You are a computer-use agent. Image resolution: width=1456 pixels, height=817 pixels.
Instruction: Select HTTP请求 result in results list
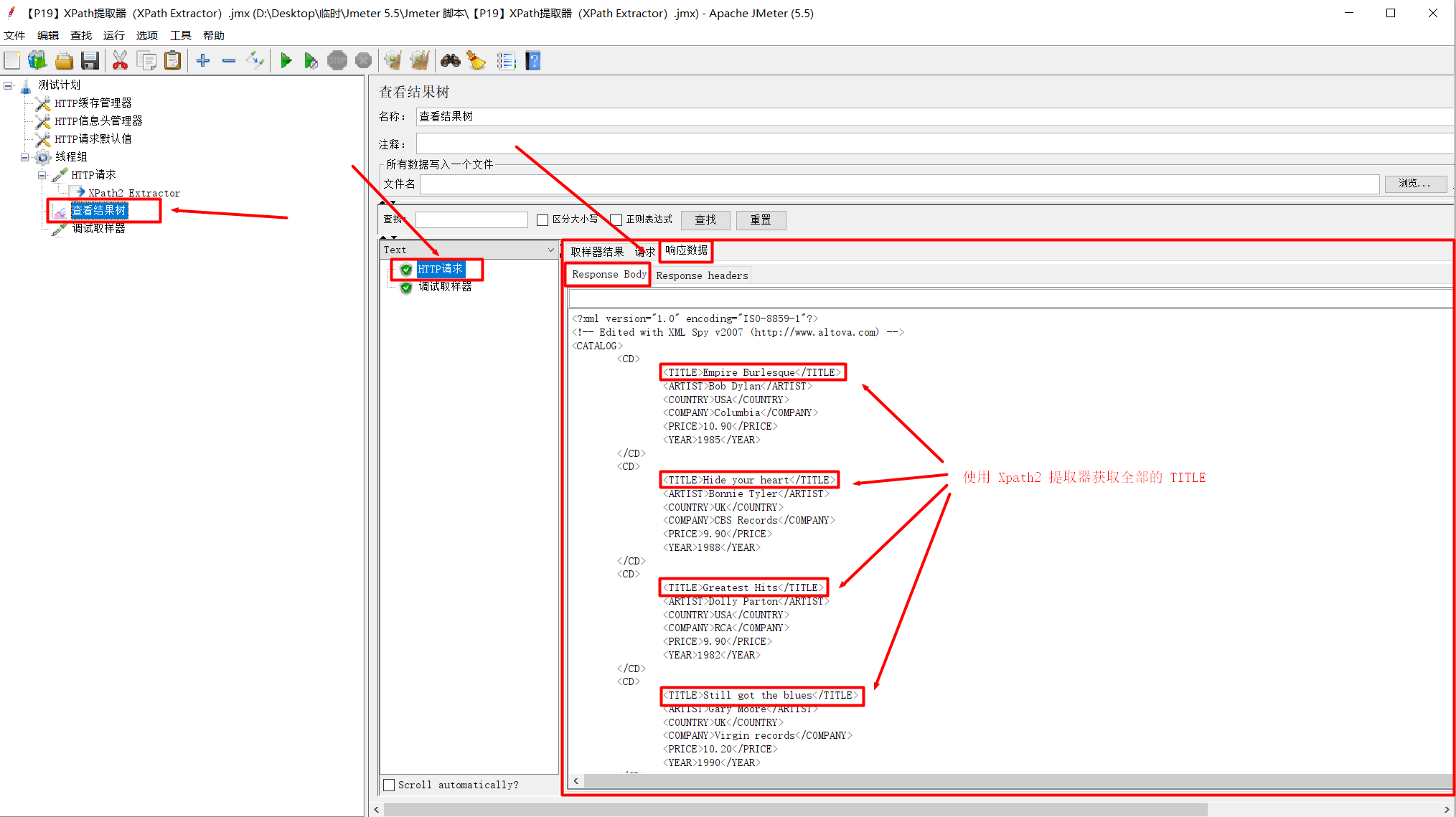coord(440,269)
